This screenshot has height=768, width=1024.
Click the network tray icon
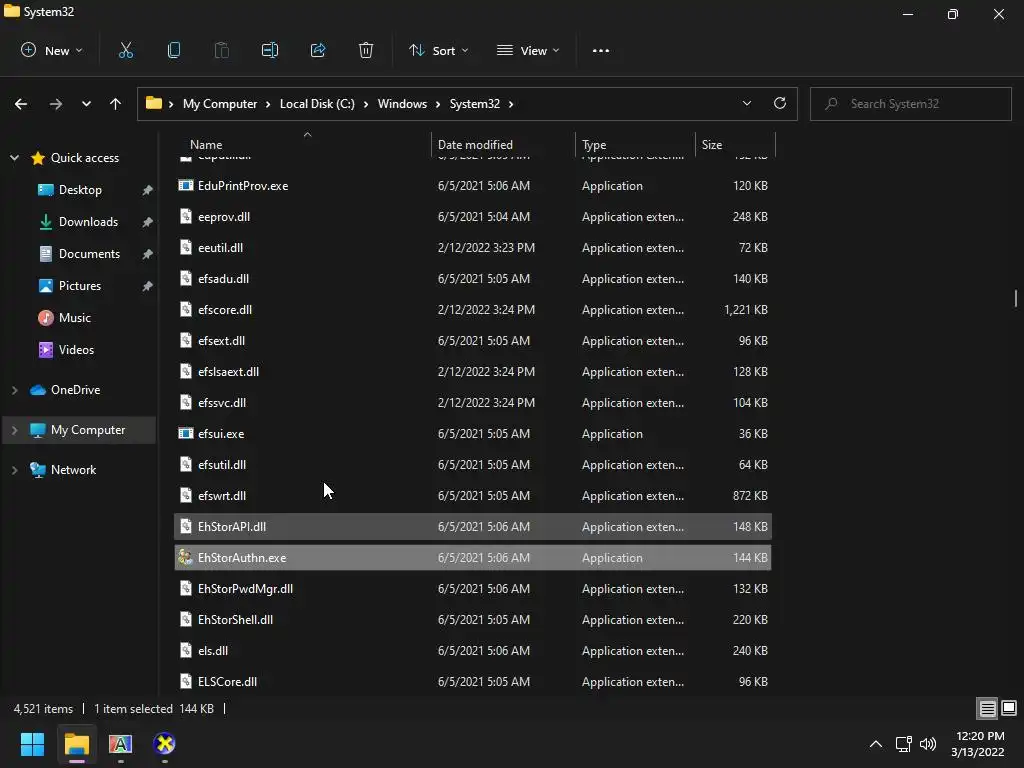click(x=903, y=744)
